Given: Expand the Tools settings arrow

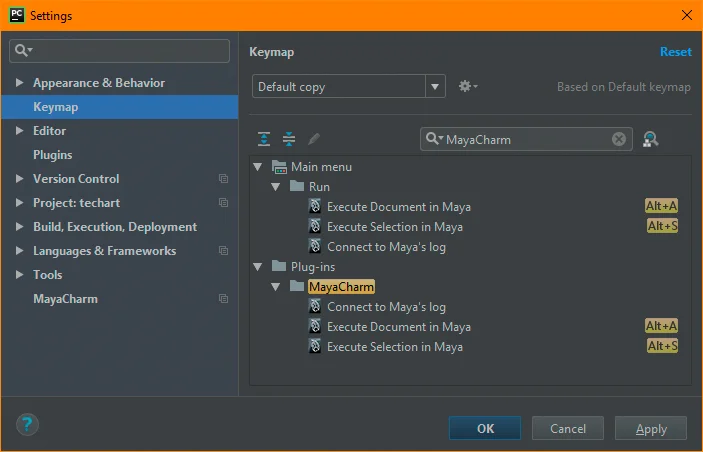Looking at the screenshot, I should click(x=19, y=274).
